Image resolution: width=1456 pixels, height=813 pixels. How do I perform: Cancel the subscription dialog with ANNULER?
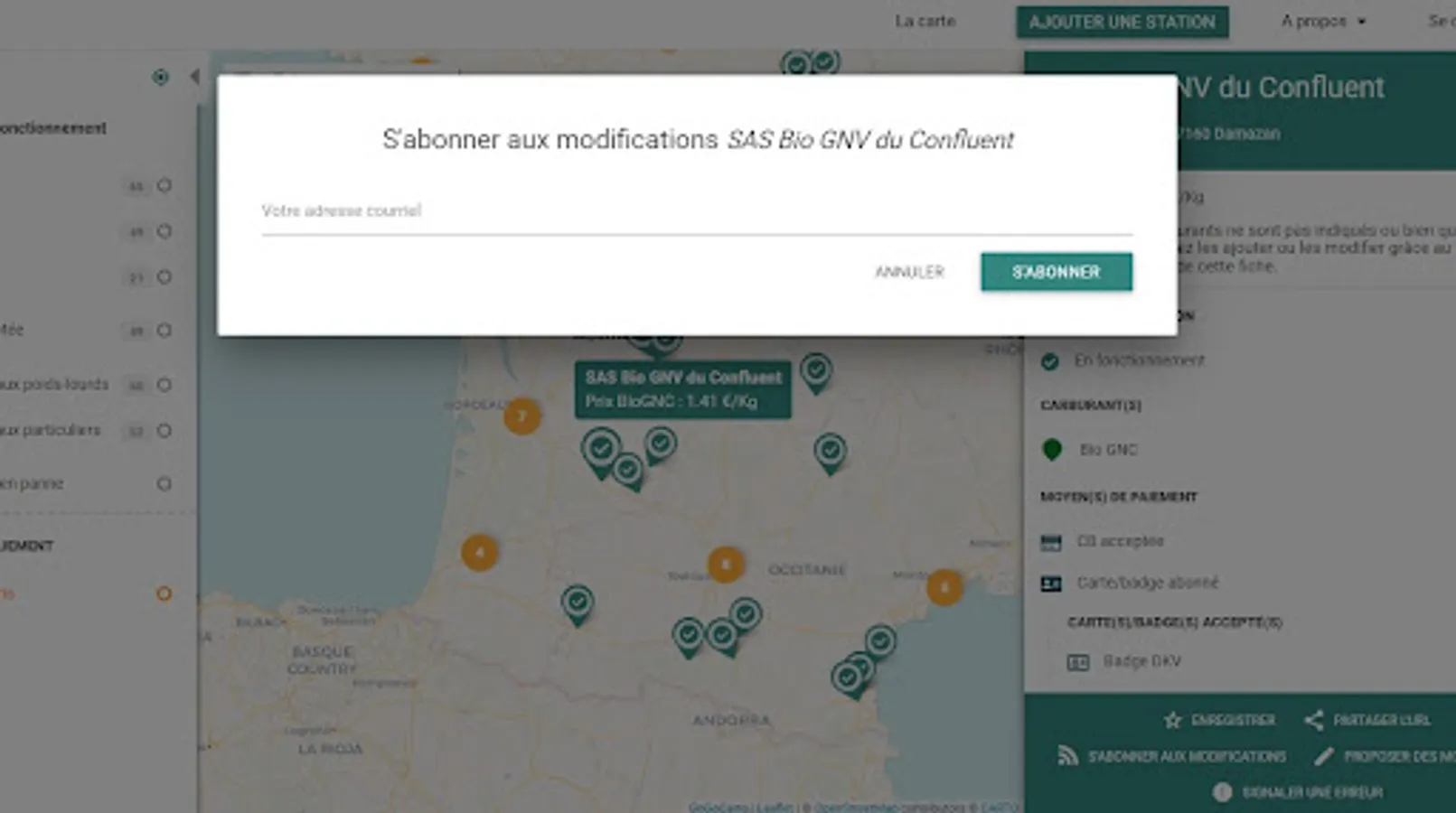[x=909, y=272]
